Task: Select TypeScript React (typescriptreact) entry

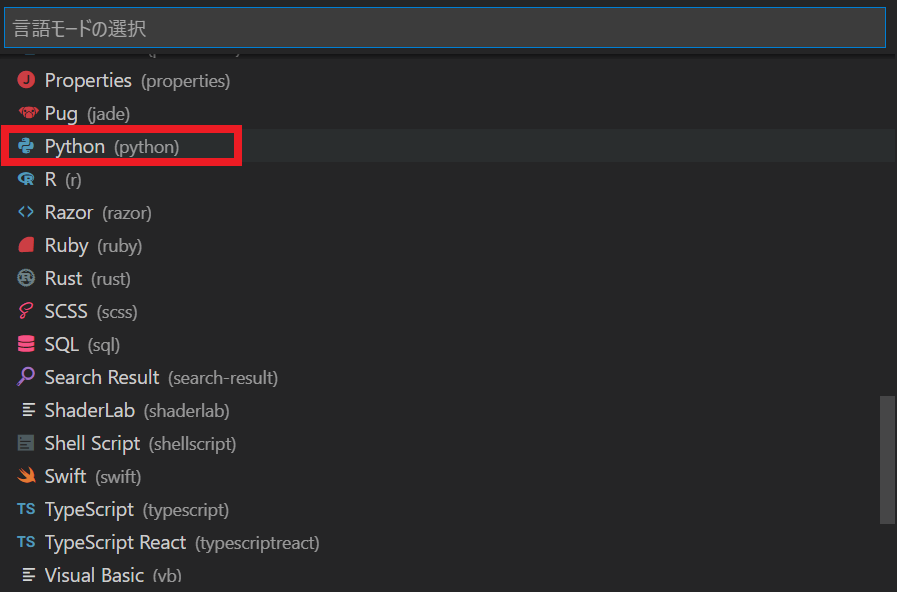Action: tap(448, 542)
